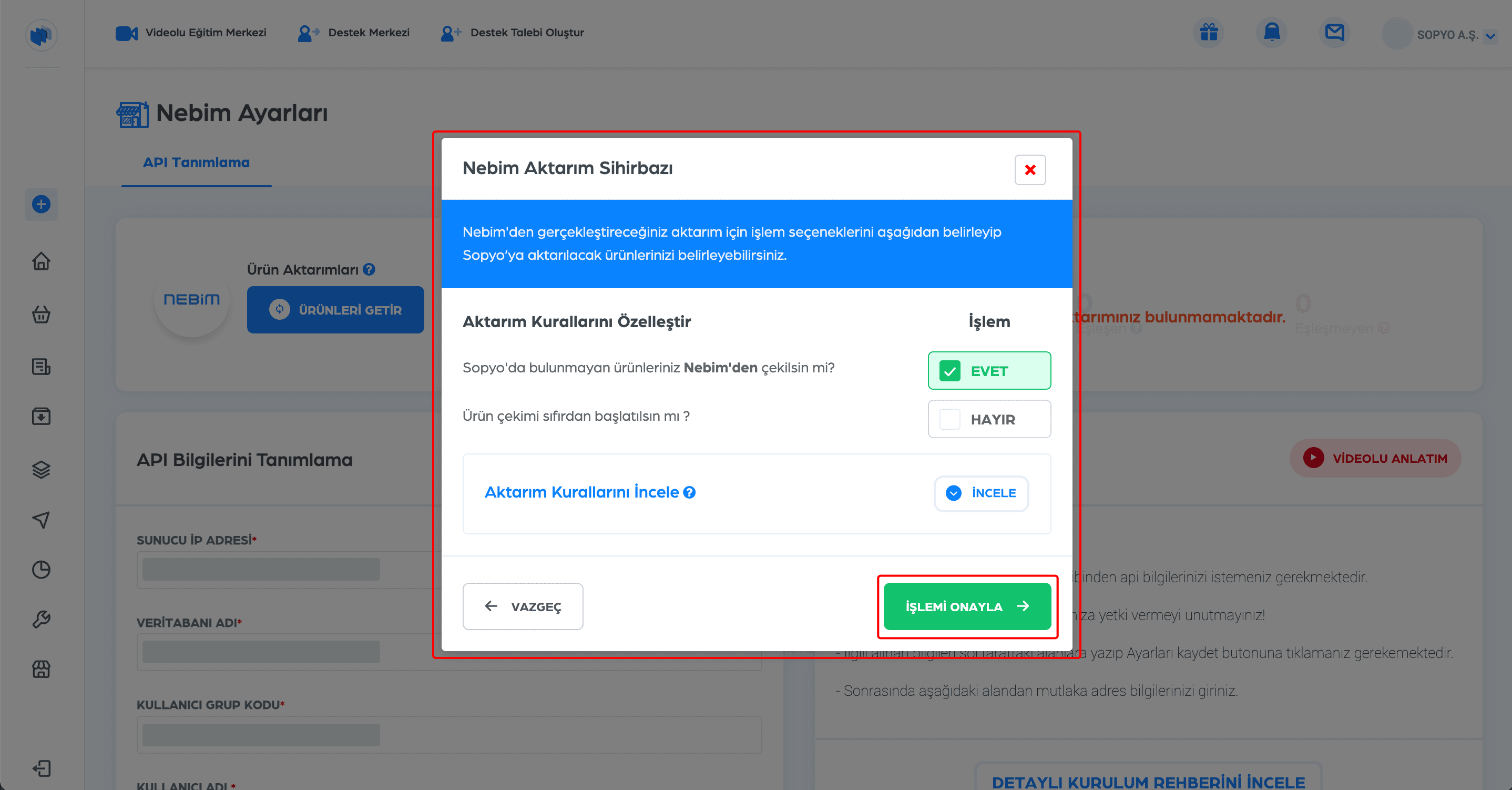Open the messages envelope icon
Image resolution: width=1512 pixels, height=790 pixels.
[1334, 32]
